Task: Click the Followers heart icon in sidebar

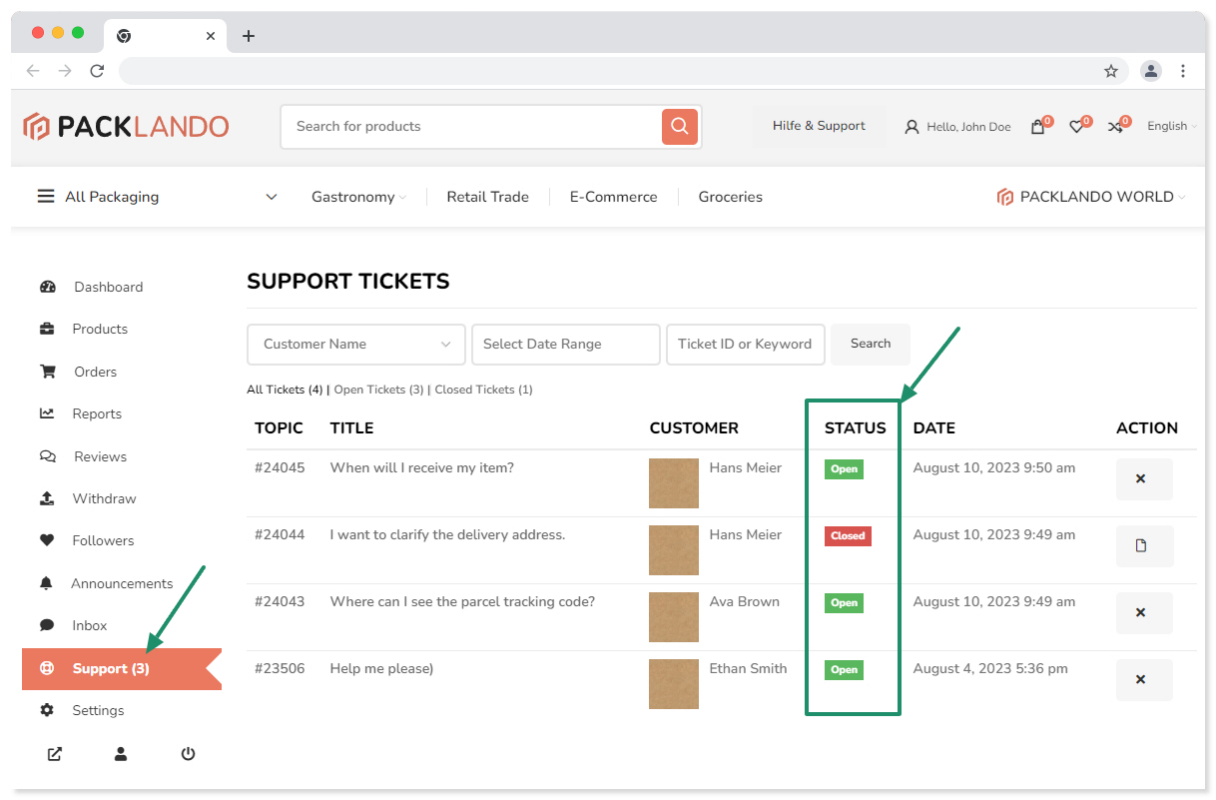Action: coord(47,540)
